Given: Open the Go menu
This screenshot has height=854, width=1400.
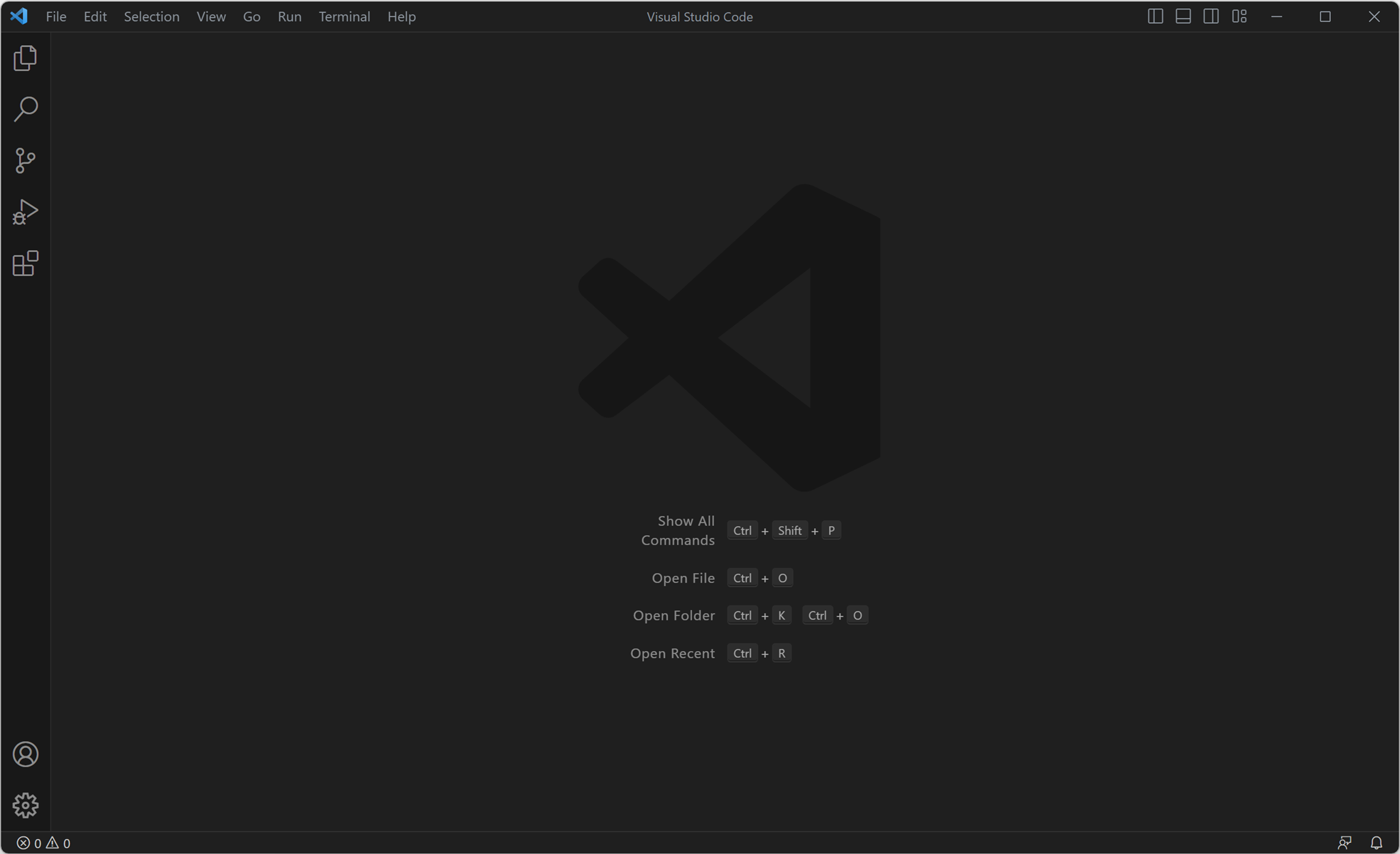Looking at the screenshot, I should point(251,16).
